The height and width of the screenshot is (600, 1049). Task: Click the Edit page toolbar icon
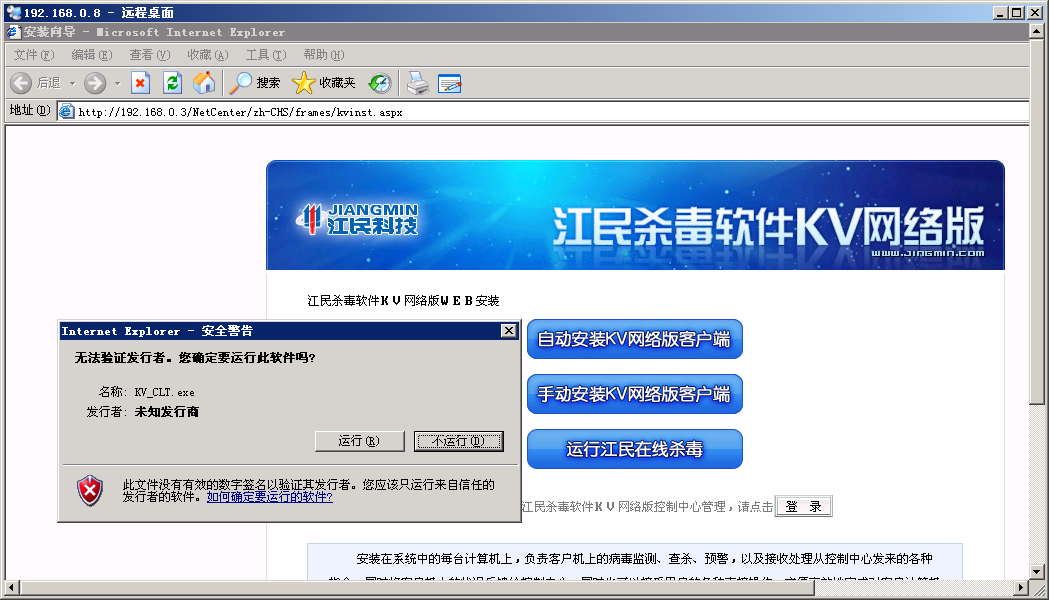point(450,84)
